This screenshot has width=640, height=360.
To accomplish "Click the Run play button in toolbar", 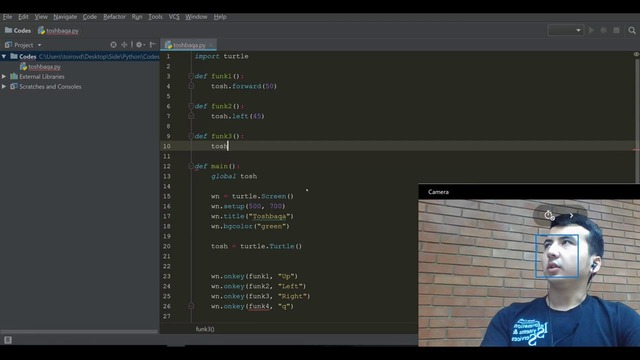I will click(x=591, y=30).
